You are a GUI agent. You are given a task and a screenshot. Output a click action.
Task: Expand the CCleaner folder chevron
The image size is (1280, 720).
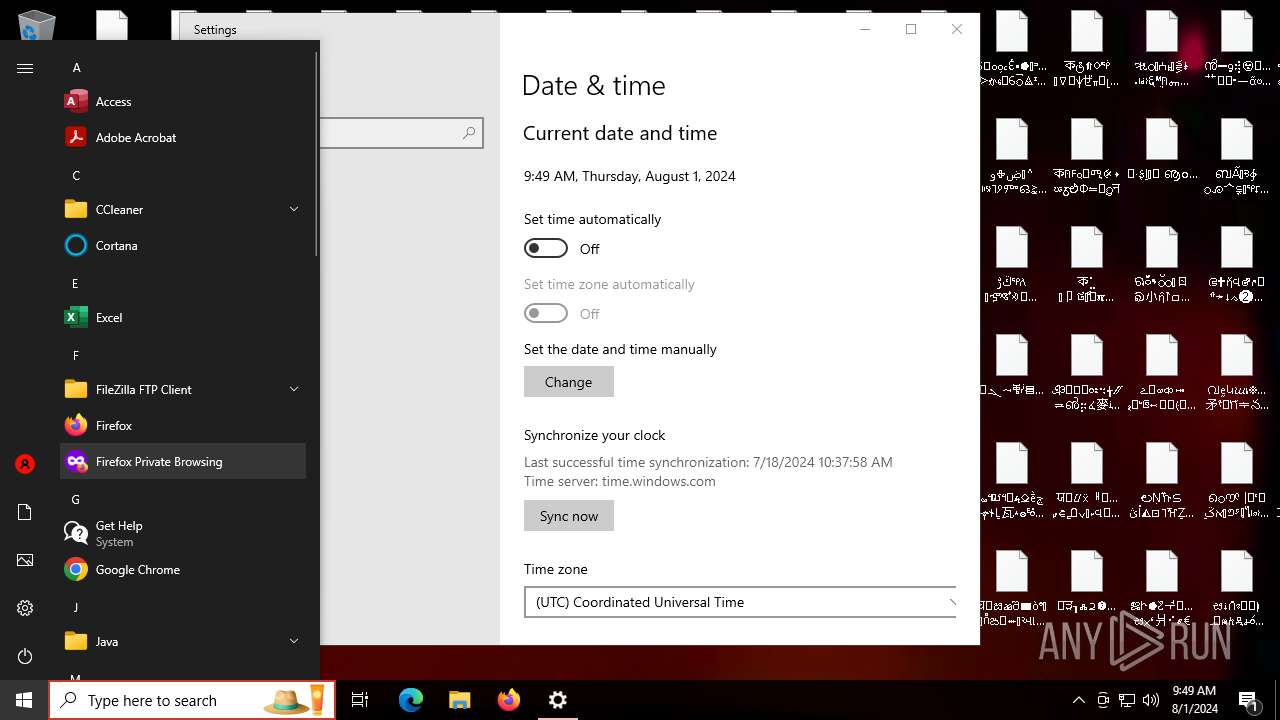click(294, 209)
